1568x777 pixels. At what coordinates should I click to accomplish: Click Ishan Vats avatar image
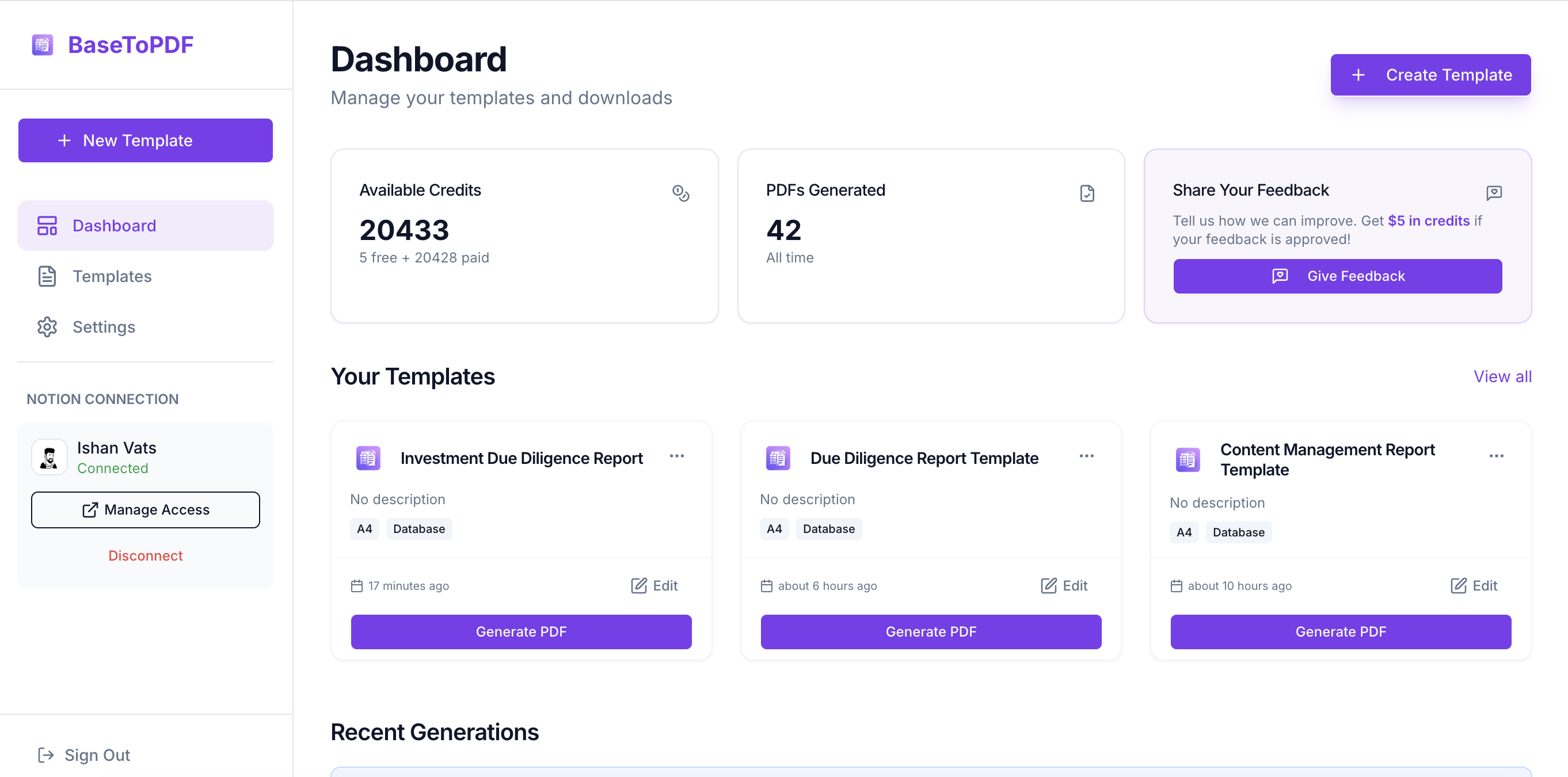(50, 457)
